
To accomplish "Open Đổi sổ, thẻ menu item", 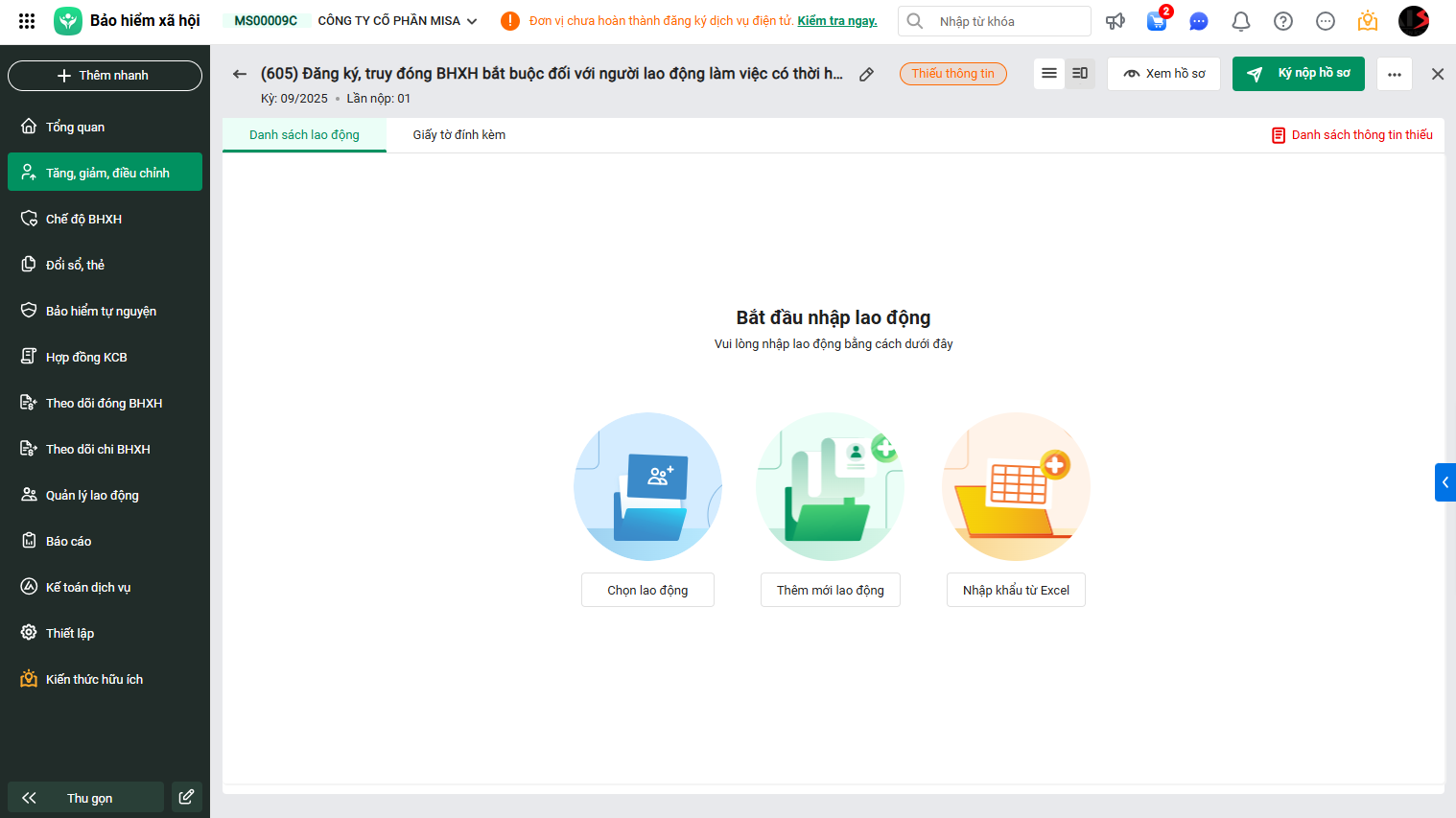I will pyautogui.click(x=105, y=265).
